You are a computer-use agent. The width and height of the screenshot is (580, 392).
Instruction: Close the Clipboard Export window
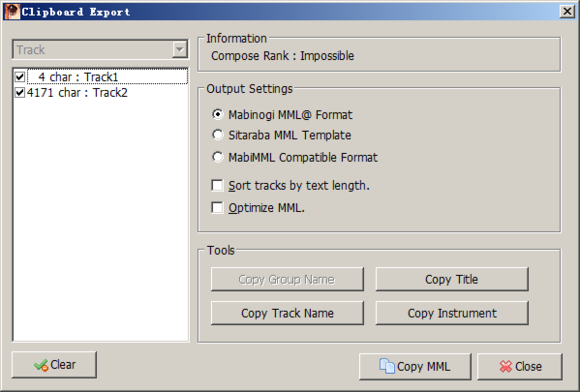point(567,11)
